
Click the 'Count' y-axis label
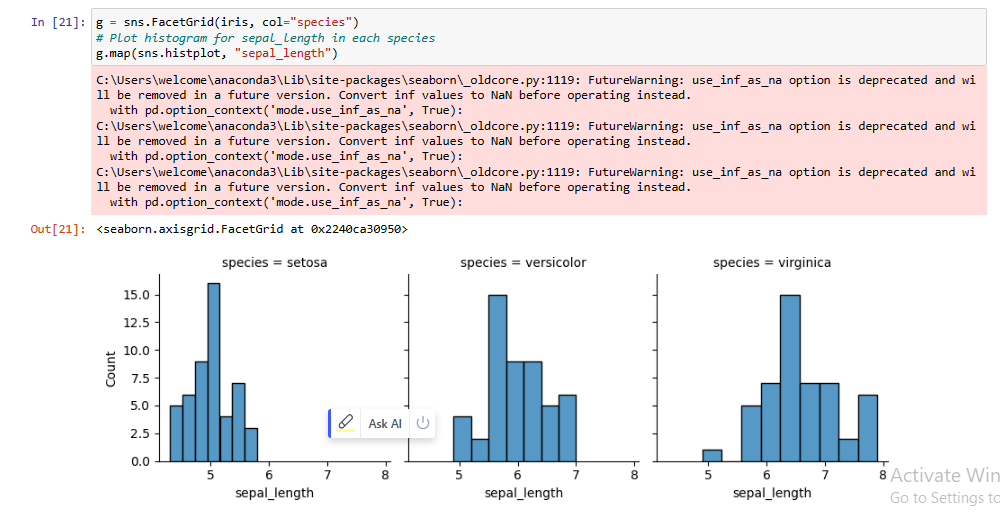click(111, 368)
